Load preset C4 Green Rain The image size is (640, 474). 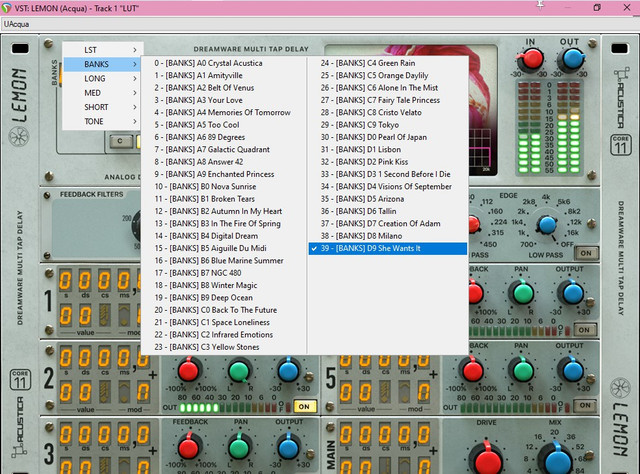(388, 63)
